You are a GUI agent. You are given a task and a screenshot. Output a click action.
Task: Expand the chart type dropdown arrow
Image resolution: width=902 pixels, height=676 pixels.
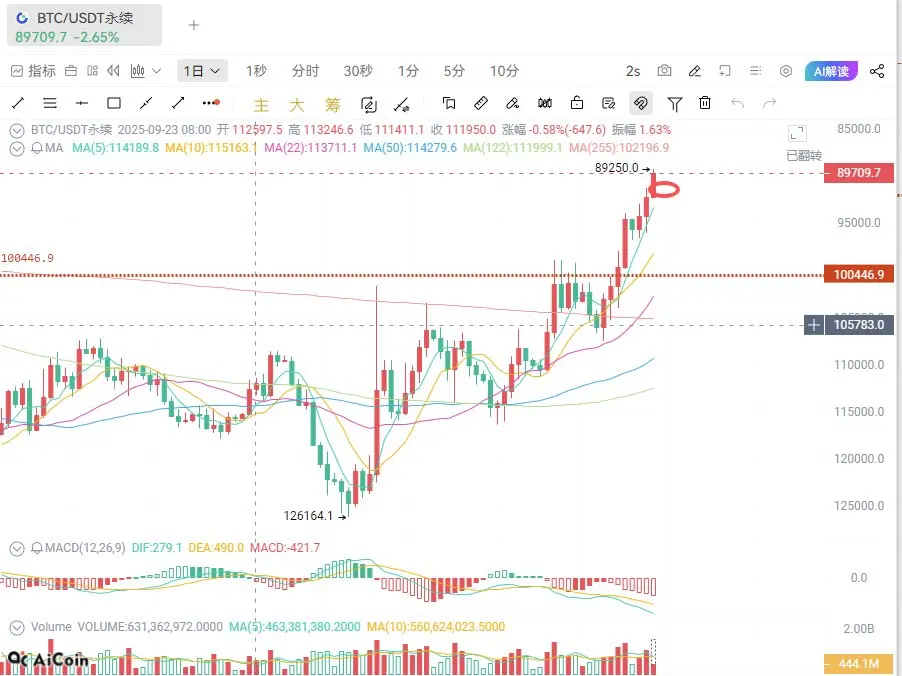[156, 71]
